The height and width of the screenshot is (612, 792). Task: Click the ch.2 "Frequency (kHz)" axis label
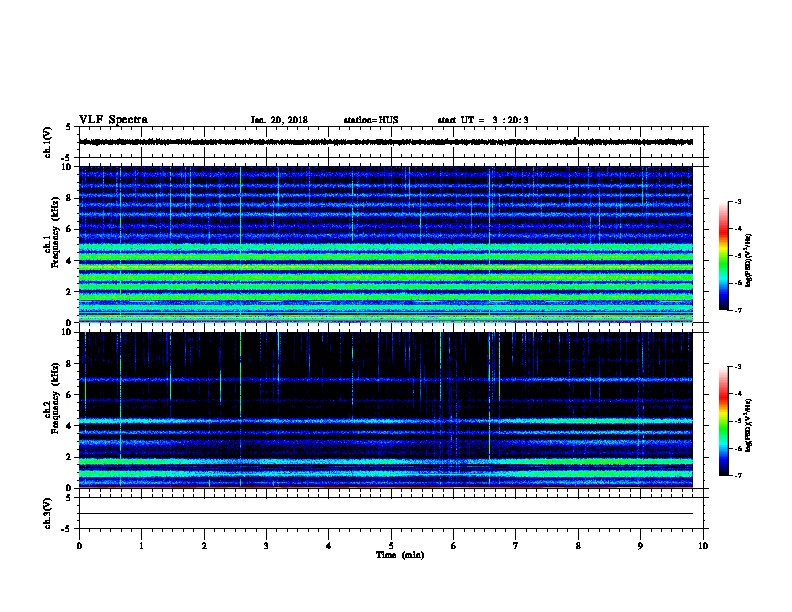click(x=55, y=398)
